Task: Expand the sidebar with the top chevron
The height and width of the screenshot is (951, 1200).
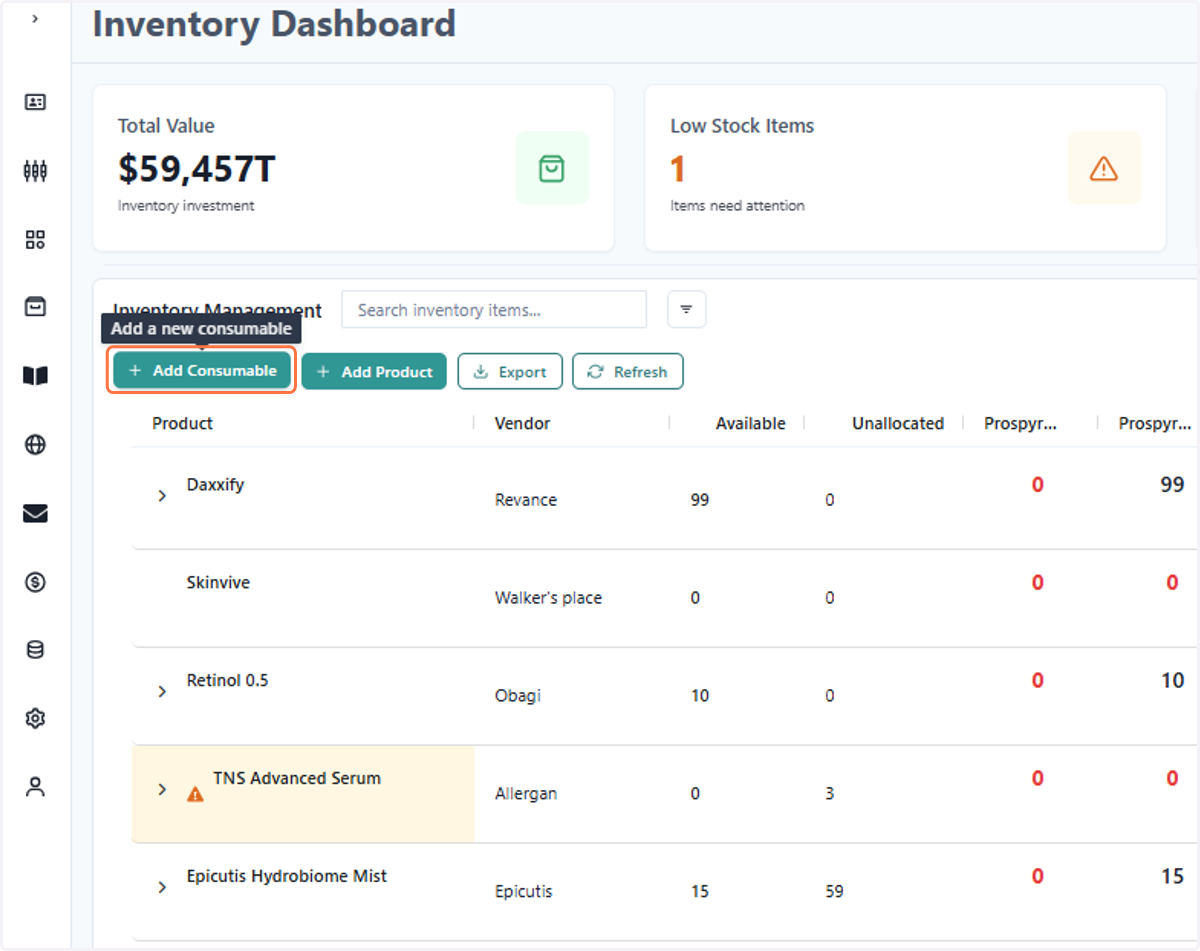Action: click(35, 19)
